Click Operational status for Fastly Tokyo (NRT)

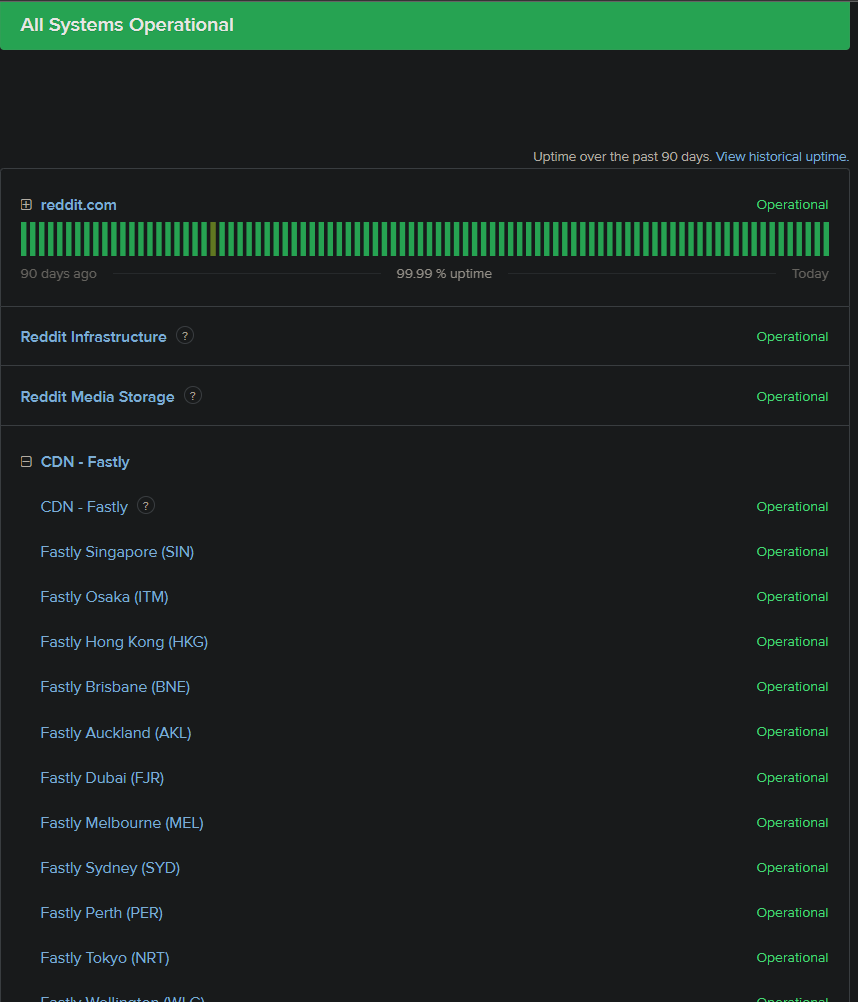tap(792, 957)
